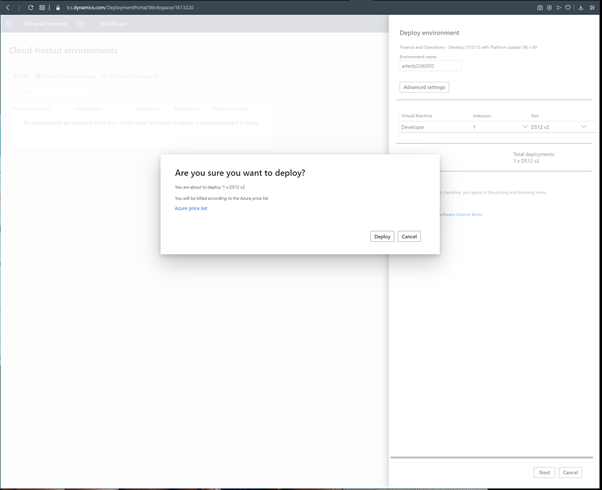Click the browser address bar URL

click(x=130, y=7)
